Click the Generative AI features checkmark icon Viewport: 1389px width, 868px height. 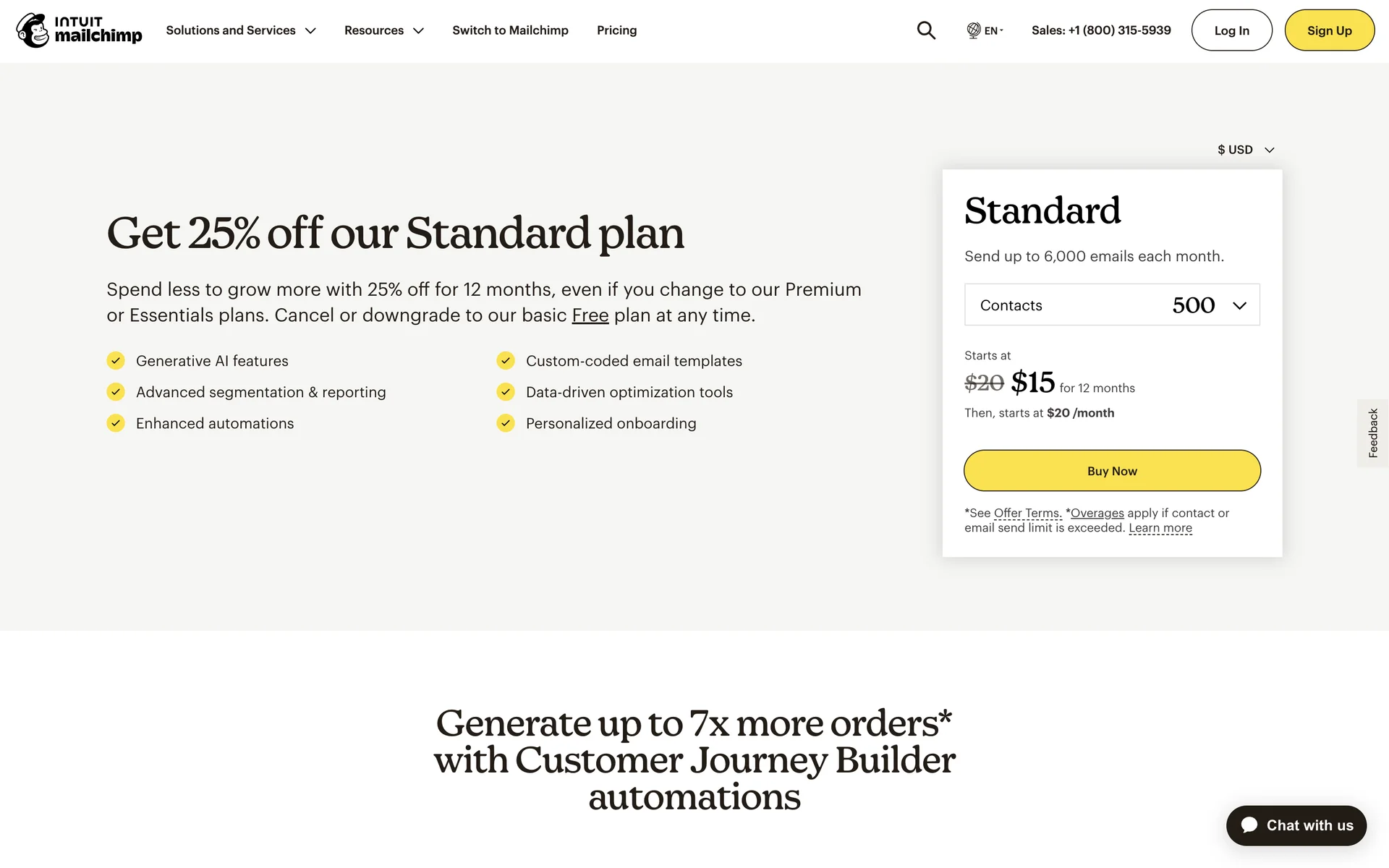[x=116, y=361]
